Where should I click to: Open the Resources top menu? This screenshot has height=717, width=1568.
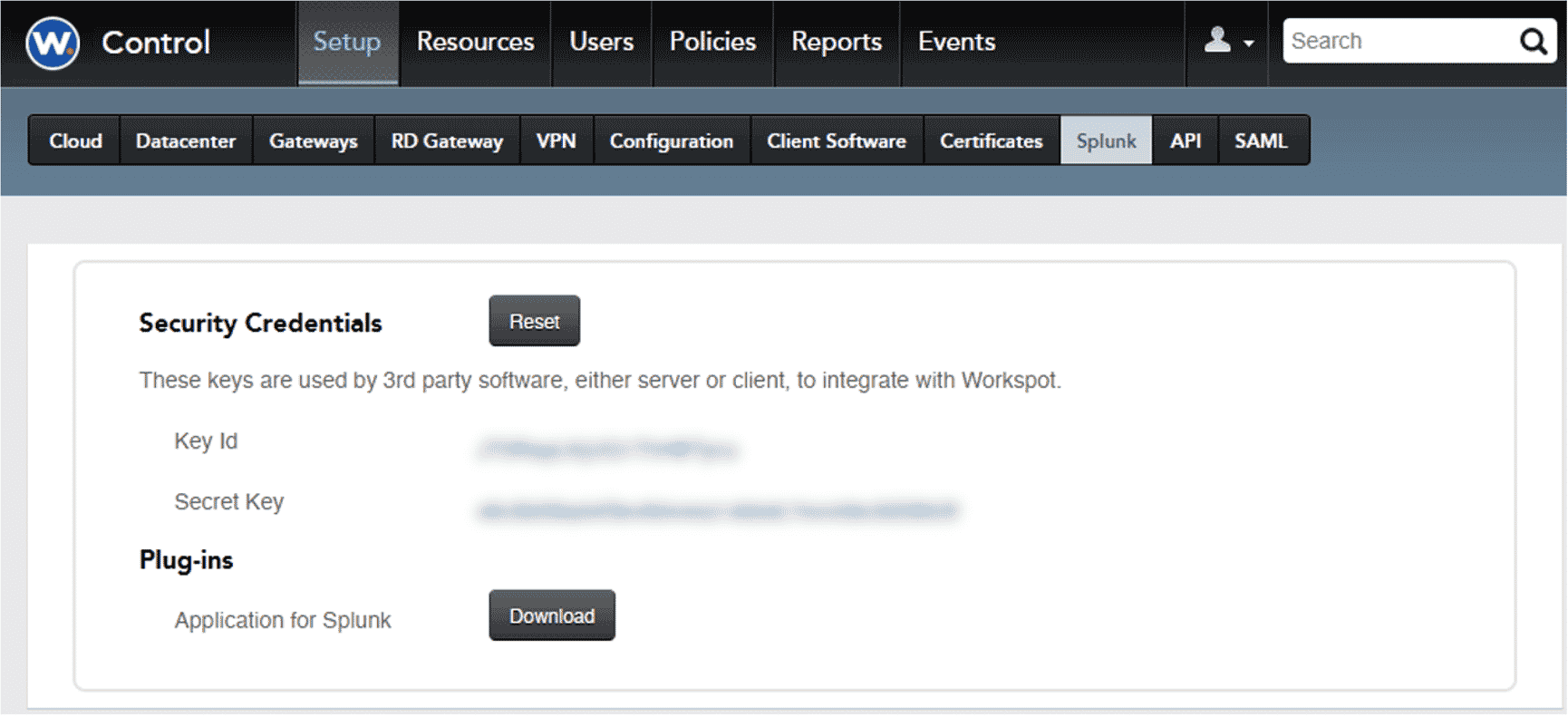click(475, 43)
